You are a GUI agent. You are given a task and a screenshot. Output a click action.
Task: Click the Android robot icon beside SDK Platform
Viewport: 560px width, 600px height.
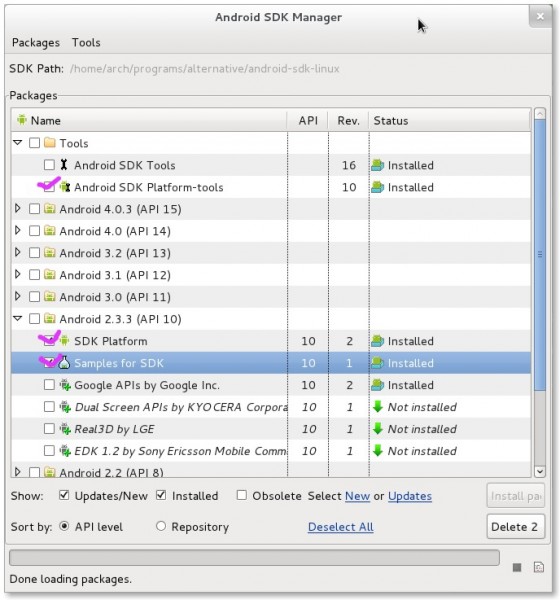point(65,340)
